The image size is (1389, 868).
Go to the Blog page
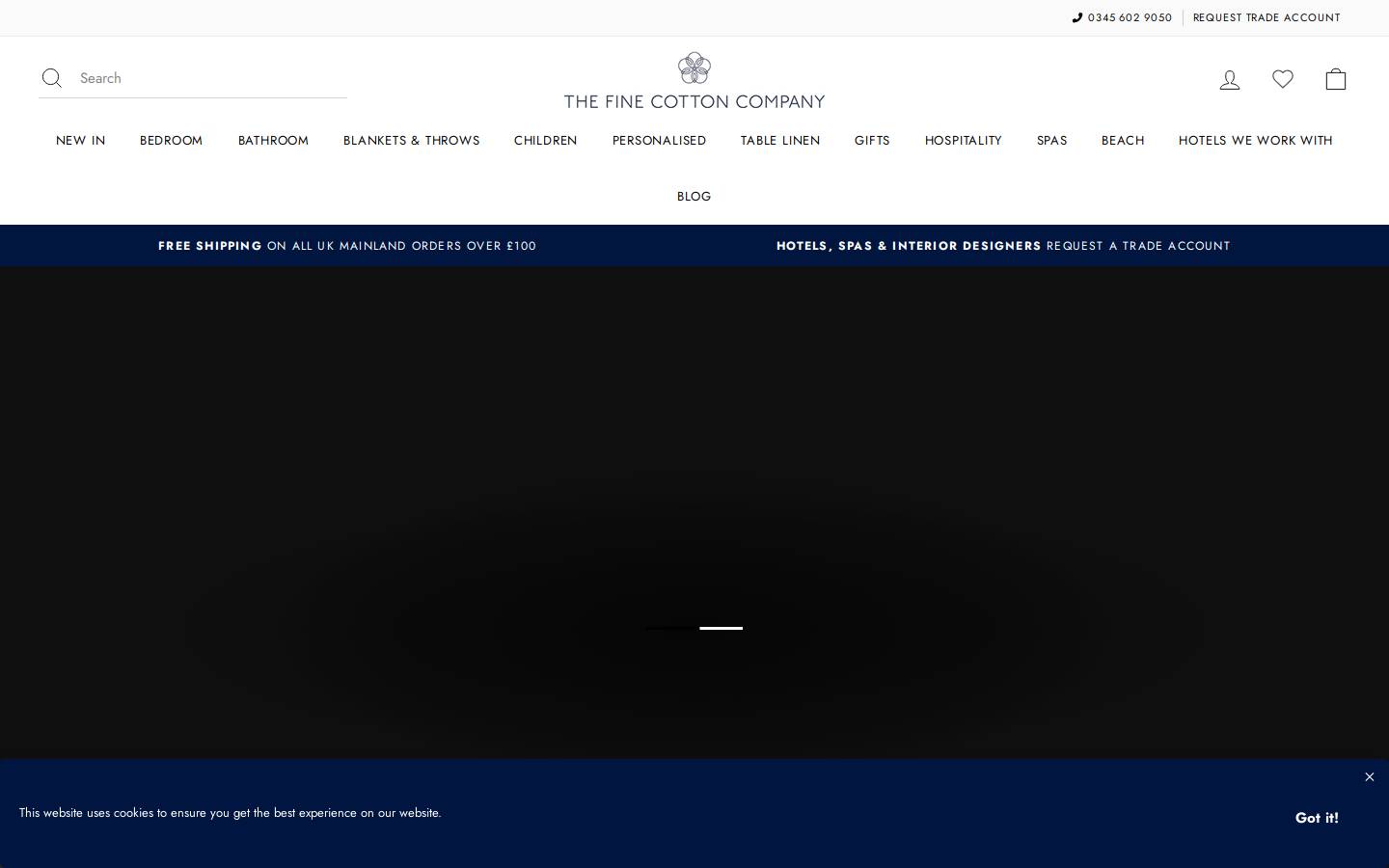pos(694,196)
